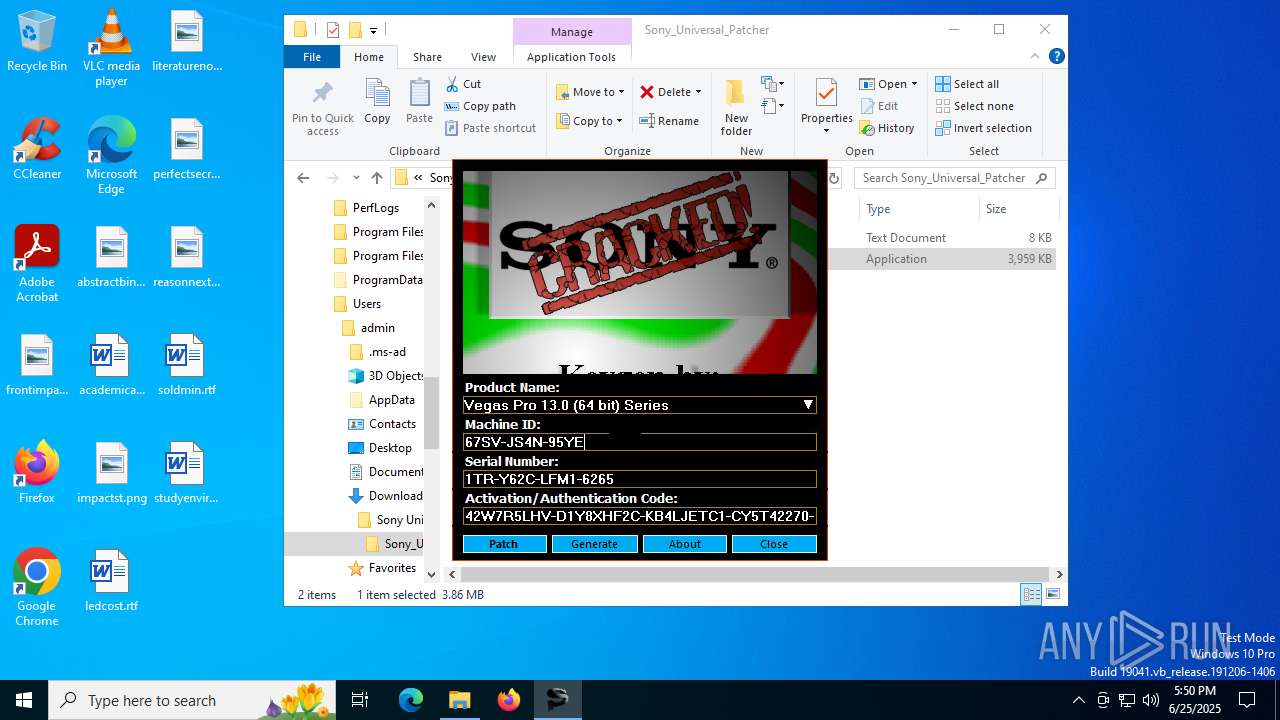Click Copy path in ribbon

(480, 106)
